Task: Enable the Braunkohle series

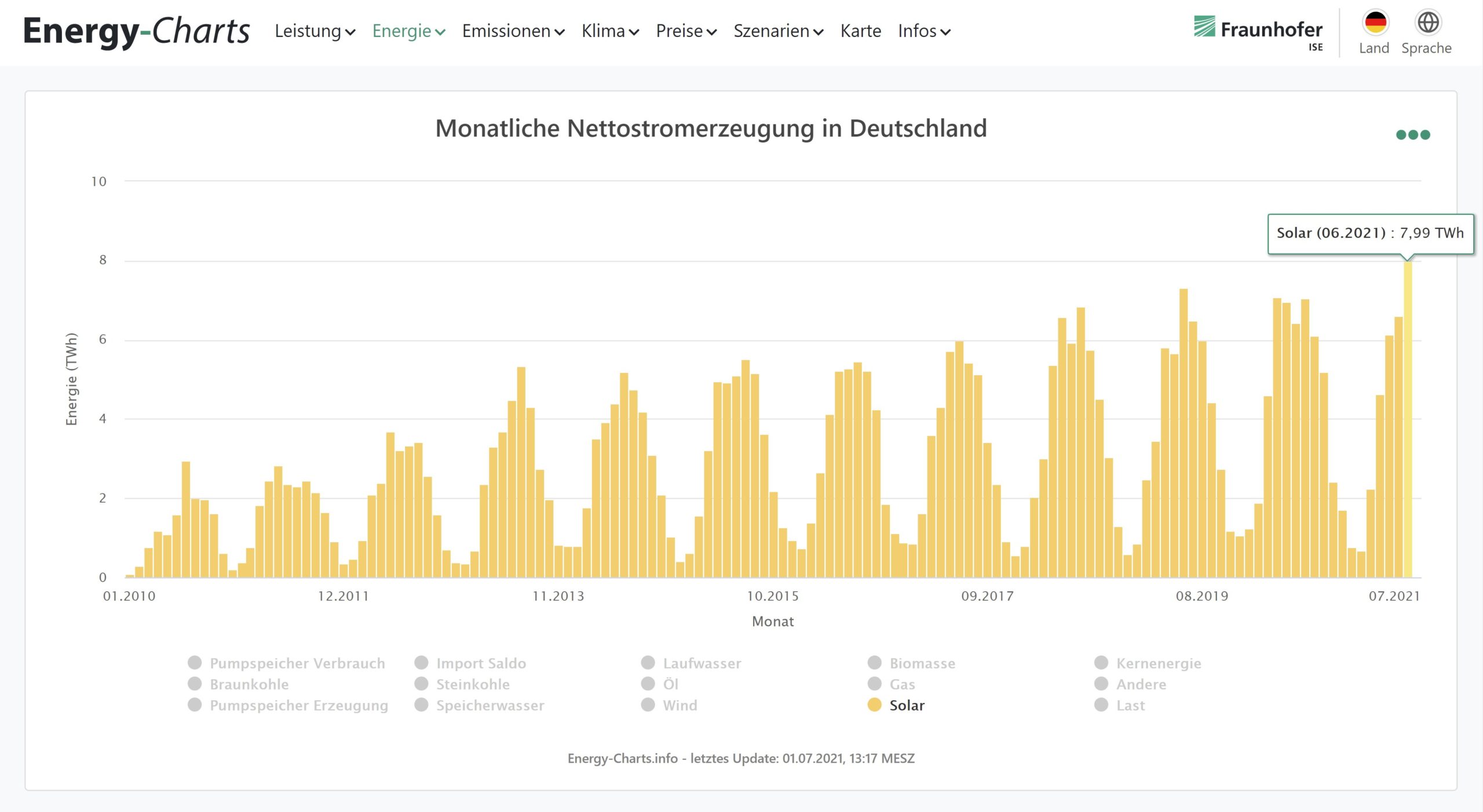Action: (x=249, y=684)
